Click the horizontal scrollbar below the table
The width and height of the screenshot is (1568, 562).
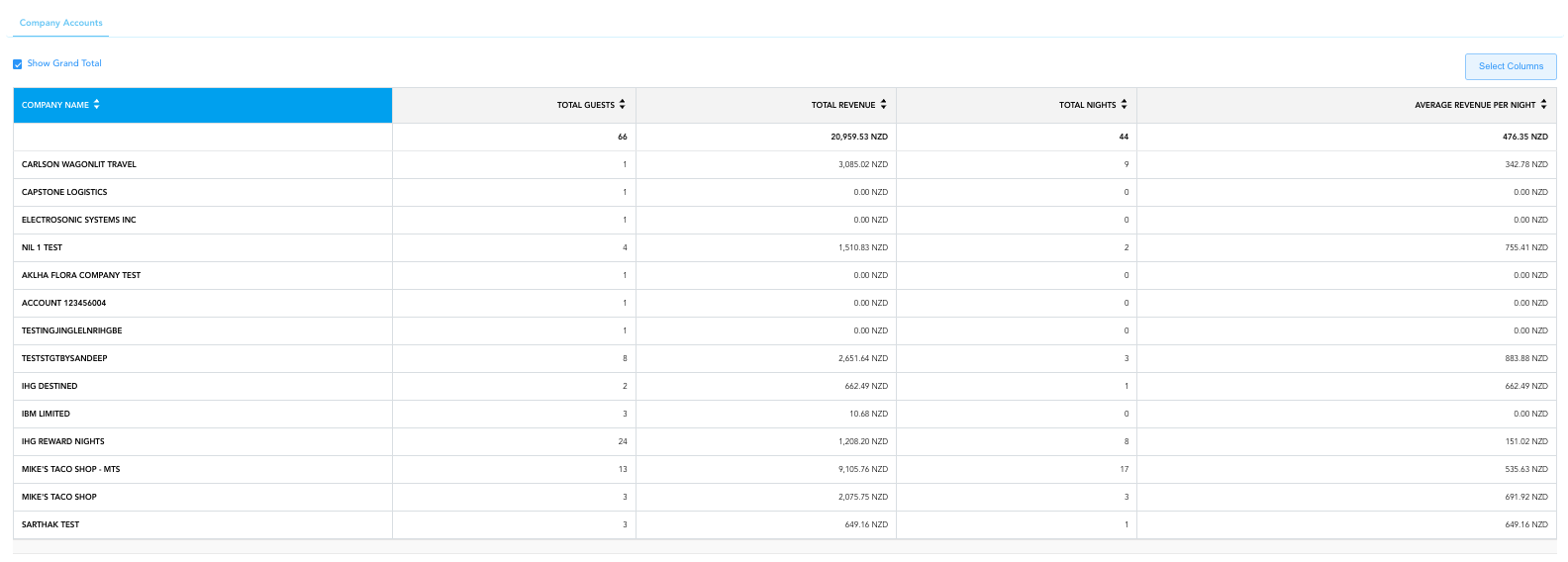[x=784, y=546]
